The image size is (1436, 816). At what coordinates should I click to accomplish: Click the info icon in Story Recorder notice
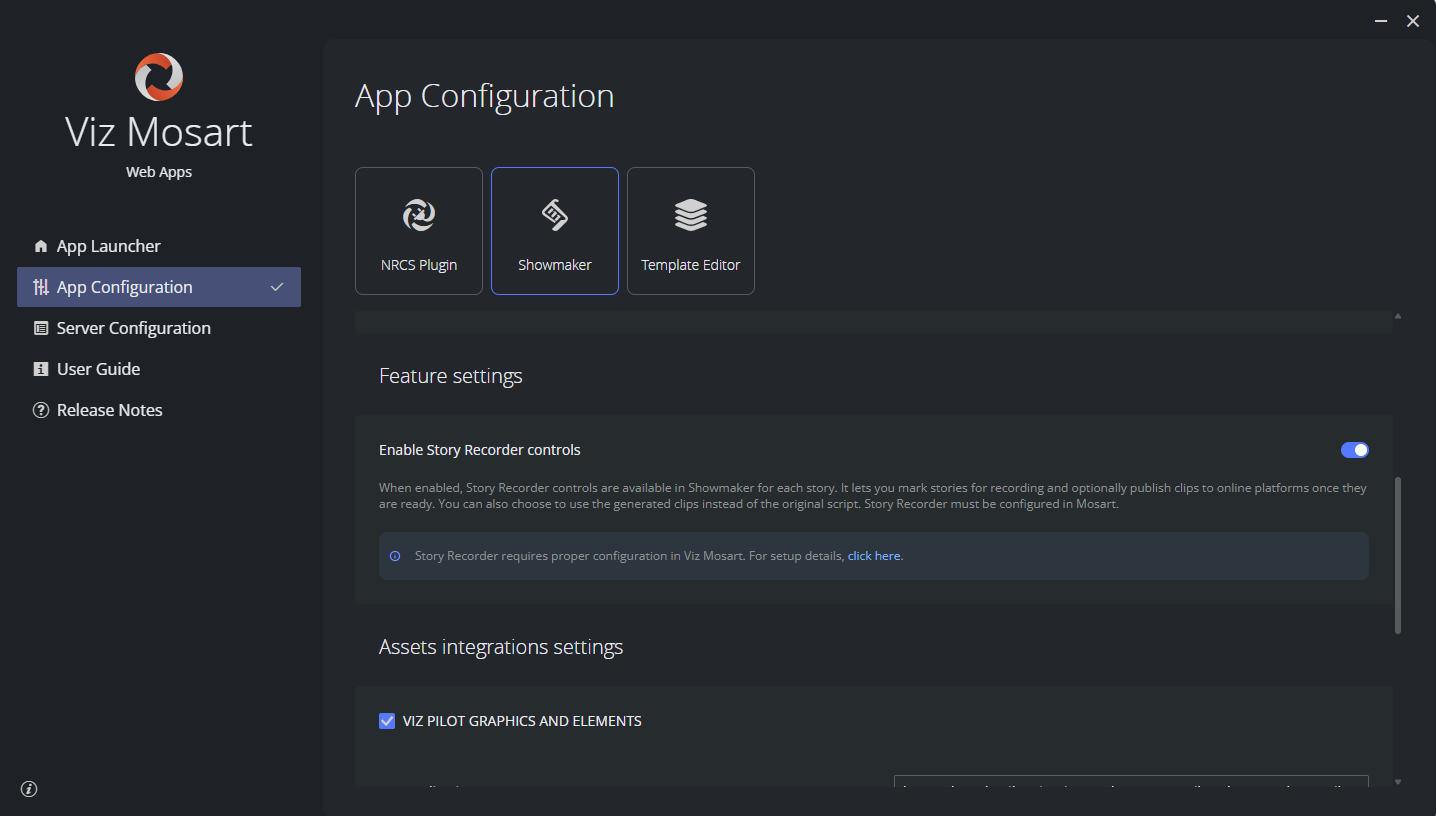[395, 556]
